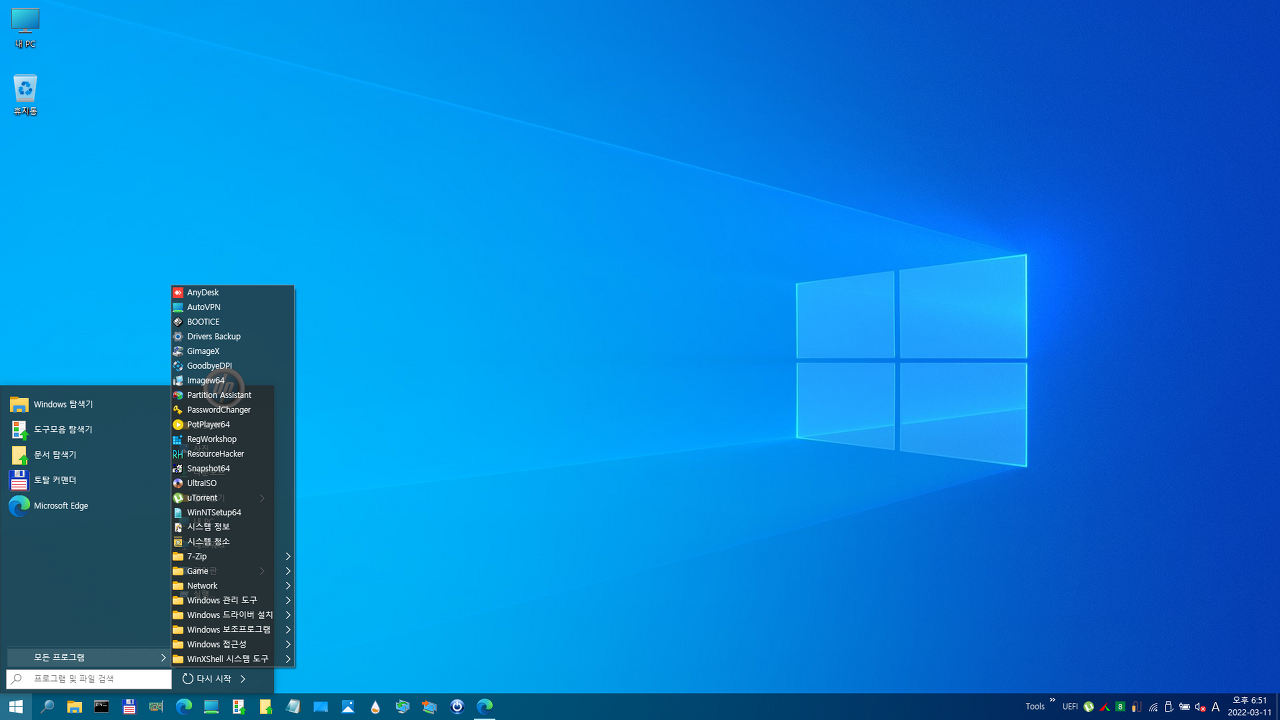Open first Edge icon on taskbar

(184, 706)
